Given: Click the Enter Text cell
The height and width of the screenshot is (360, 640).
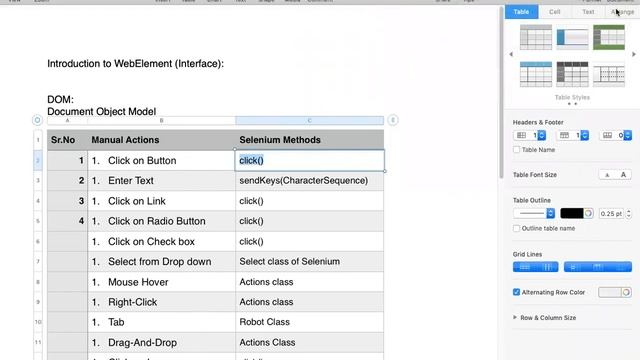Looking at the screenshot, I should pos(161,181).
